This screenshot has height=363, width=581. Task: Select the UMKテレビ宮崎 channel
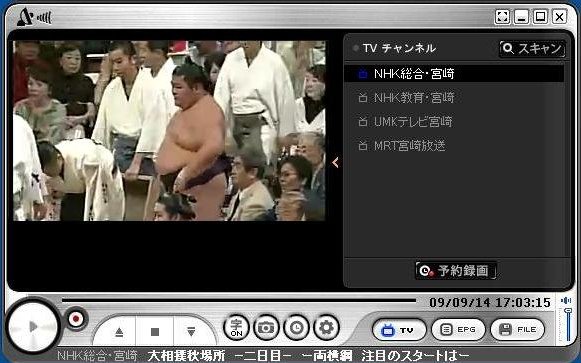tap(454, 121)
